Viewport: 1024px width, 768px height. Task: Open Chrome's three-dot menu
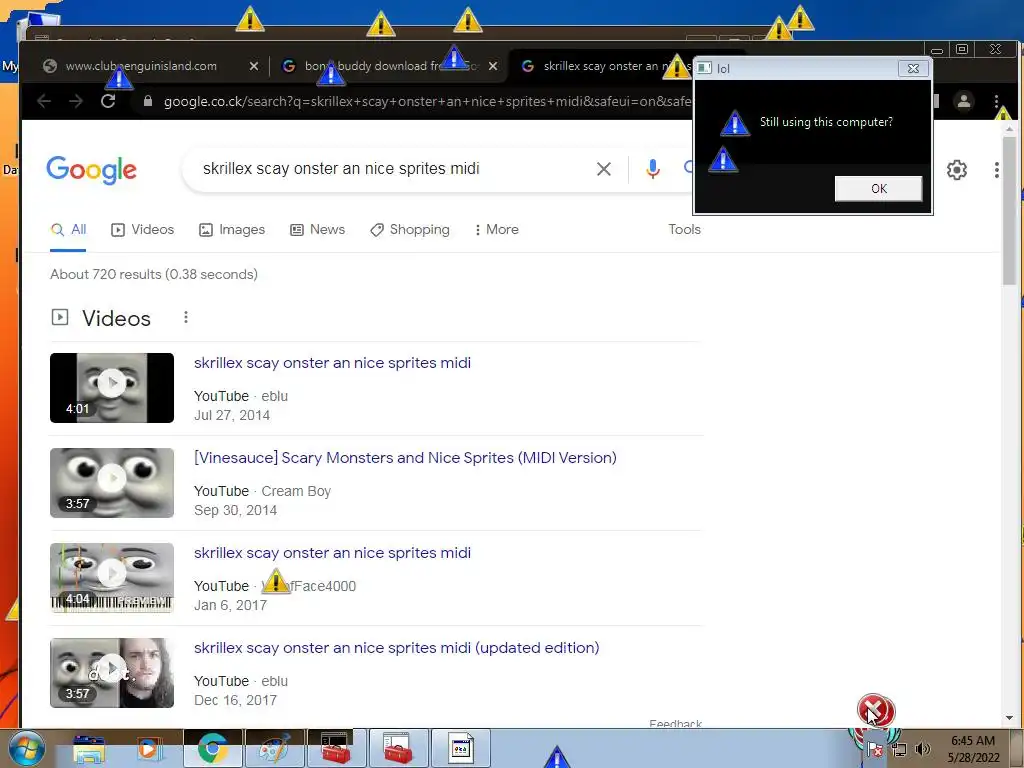pos(997,101)
